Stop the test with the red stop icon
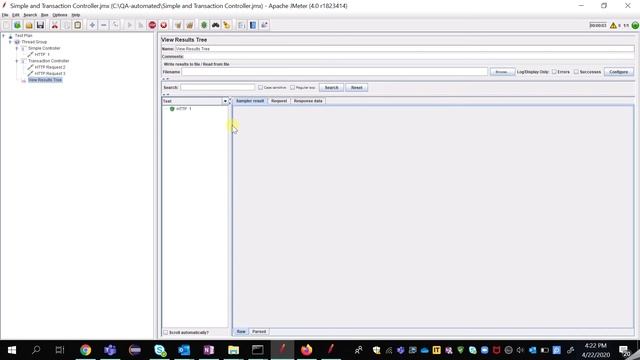Image resolution: width=640 pixels, height=360 pixels. coord(152,25)
